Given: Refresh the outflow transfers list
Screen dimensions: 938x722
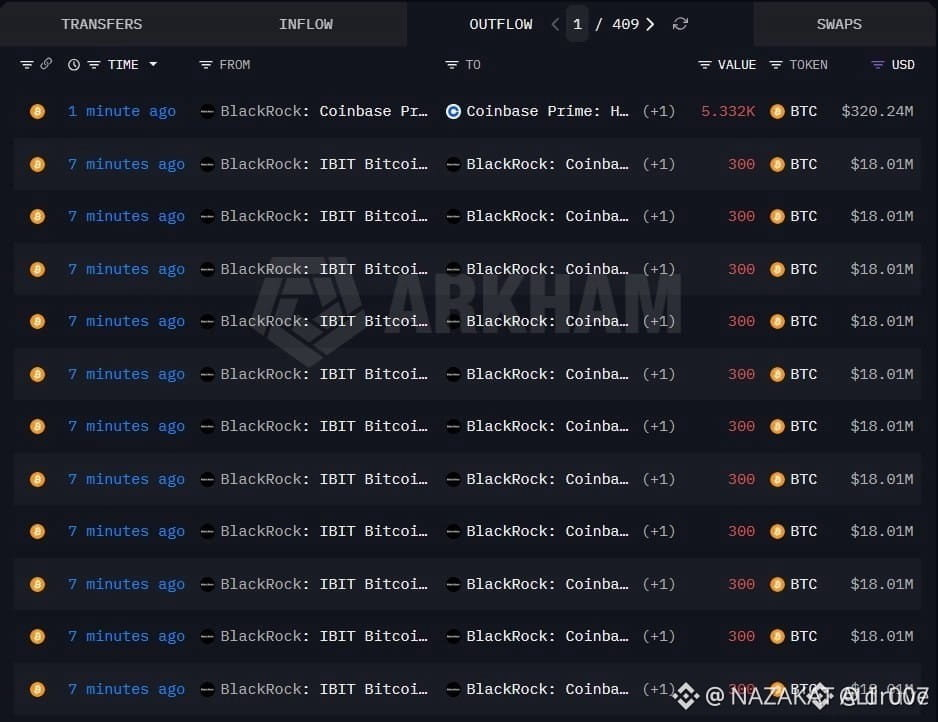Looking at the screenshot, I should pyautogui.click(x=680, y=24).
